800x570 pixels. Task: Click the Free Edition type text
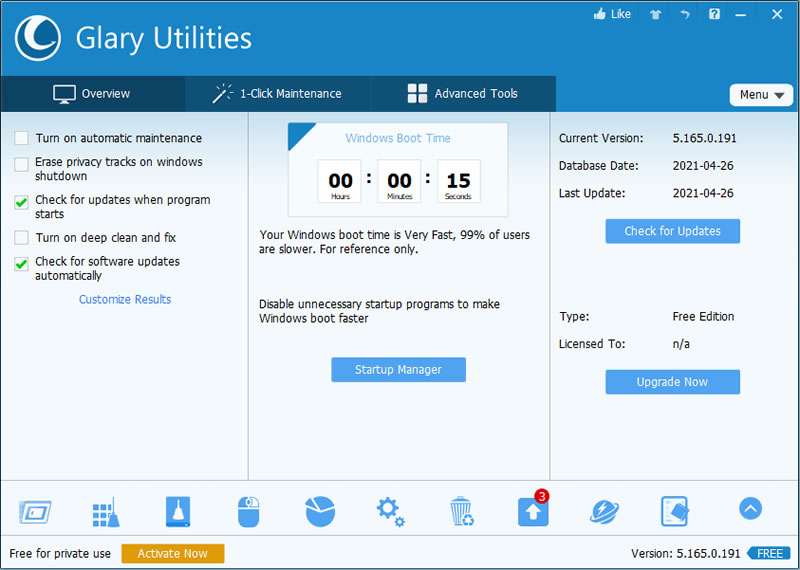click(x=703, y=316)
